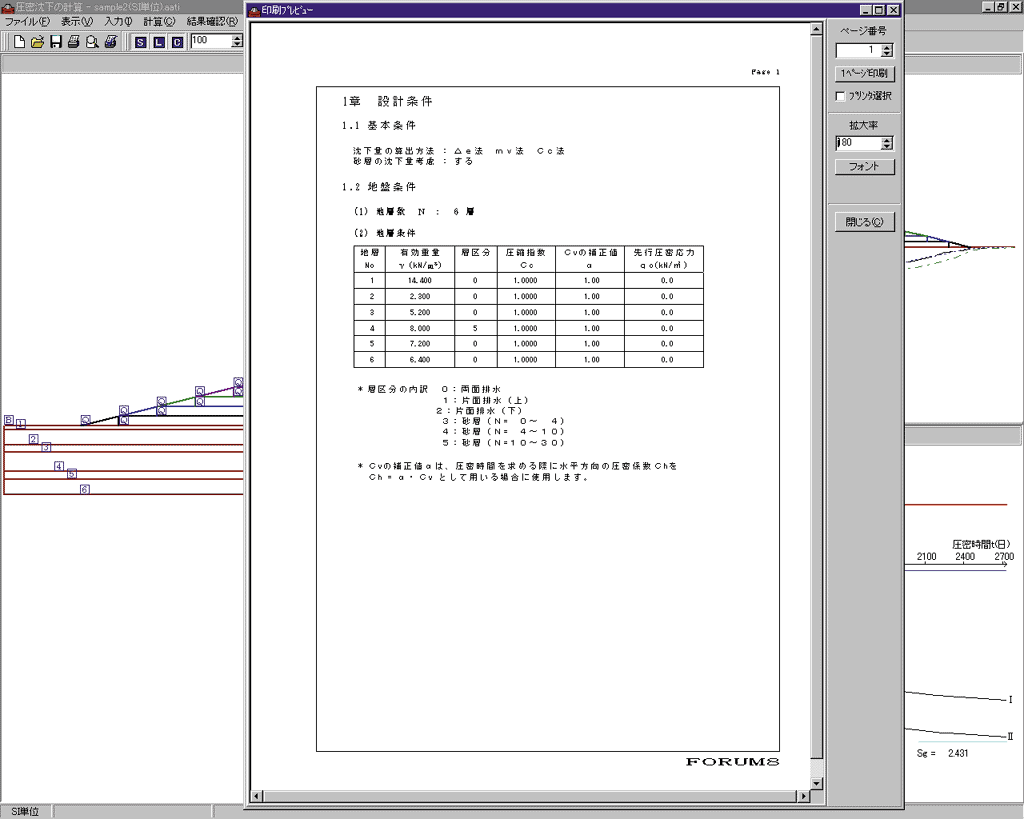Click the S button in the toolbar
The height and width of the screenshot is (819, 1024).
click(141, 41)
